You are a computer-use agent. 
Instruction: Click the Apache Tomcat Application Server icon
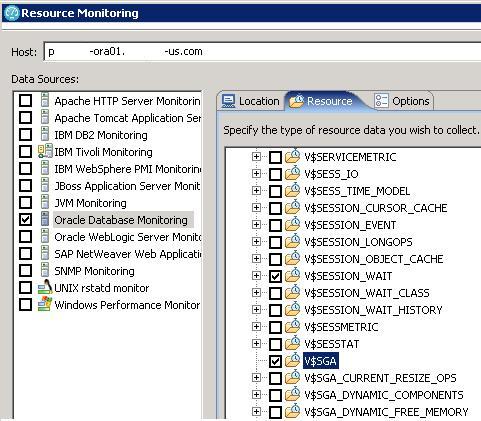[45, 117]
